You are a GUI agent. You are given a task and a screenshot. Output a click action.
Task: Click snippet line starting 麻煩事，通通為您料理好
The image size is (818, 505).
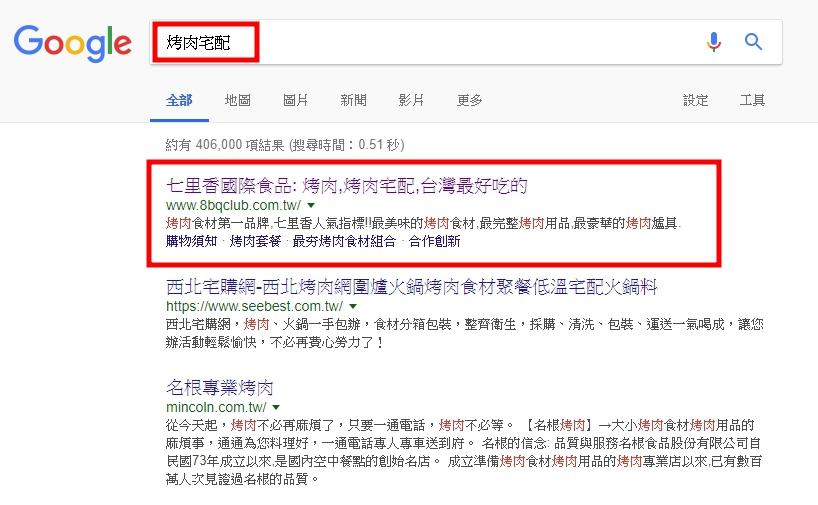[464, 443]
